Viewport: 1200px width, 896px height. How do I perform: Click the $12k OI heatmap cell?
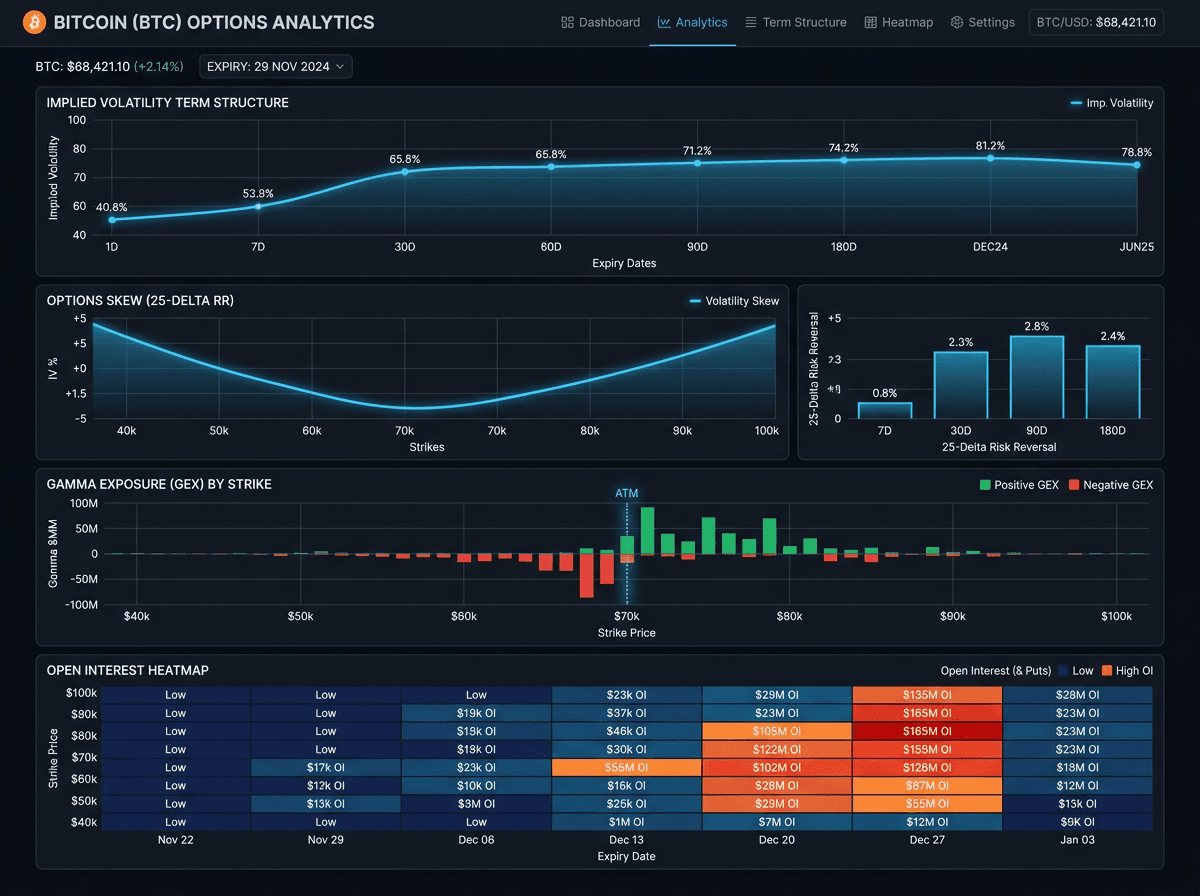(x=326, y=786)
